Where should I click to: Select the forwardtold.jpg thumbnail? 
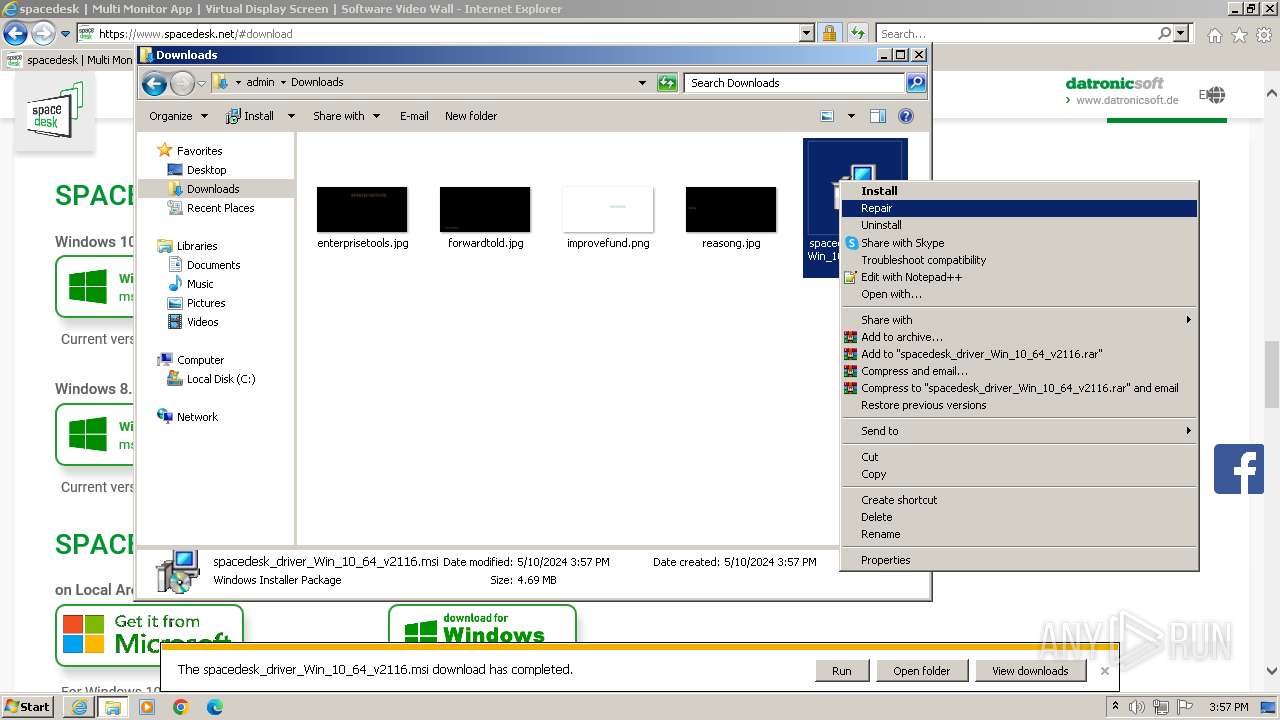(485, 210)
